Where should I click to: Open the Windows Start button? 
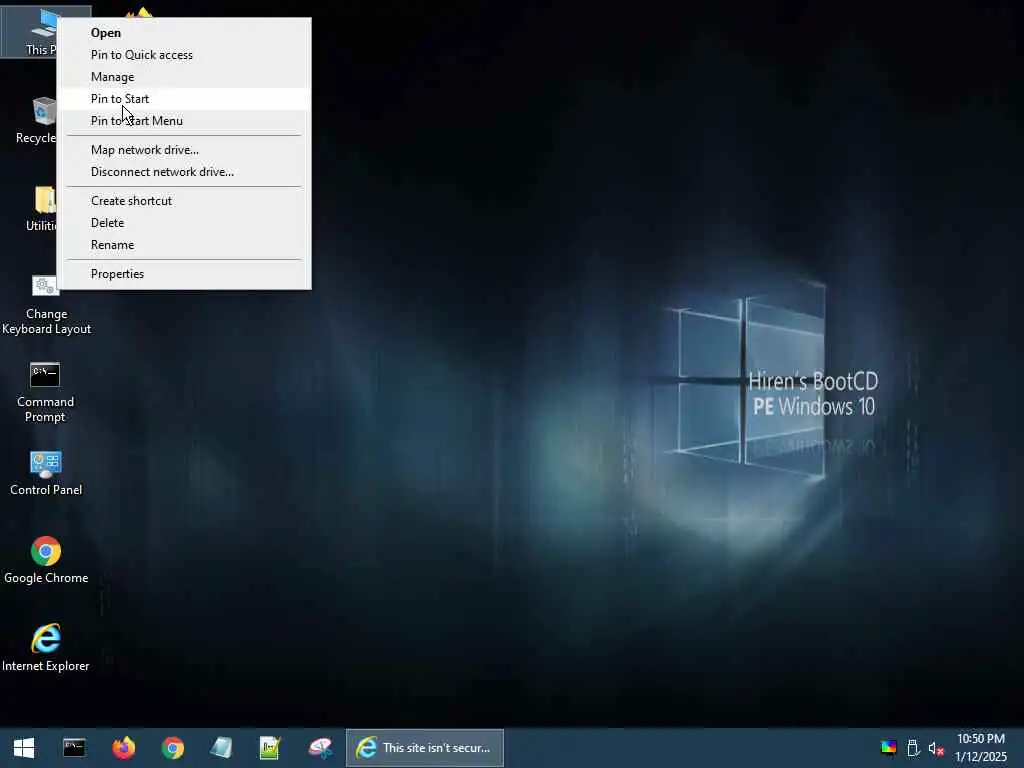click(24, 748)
